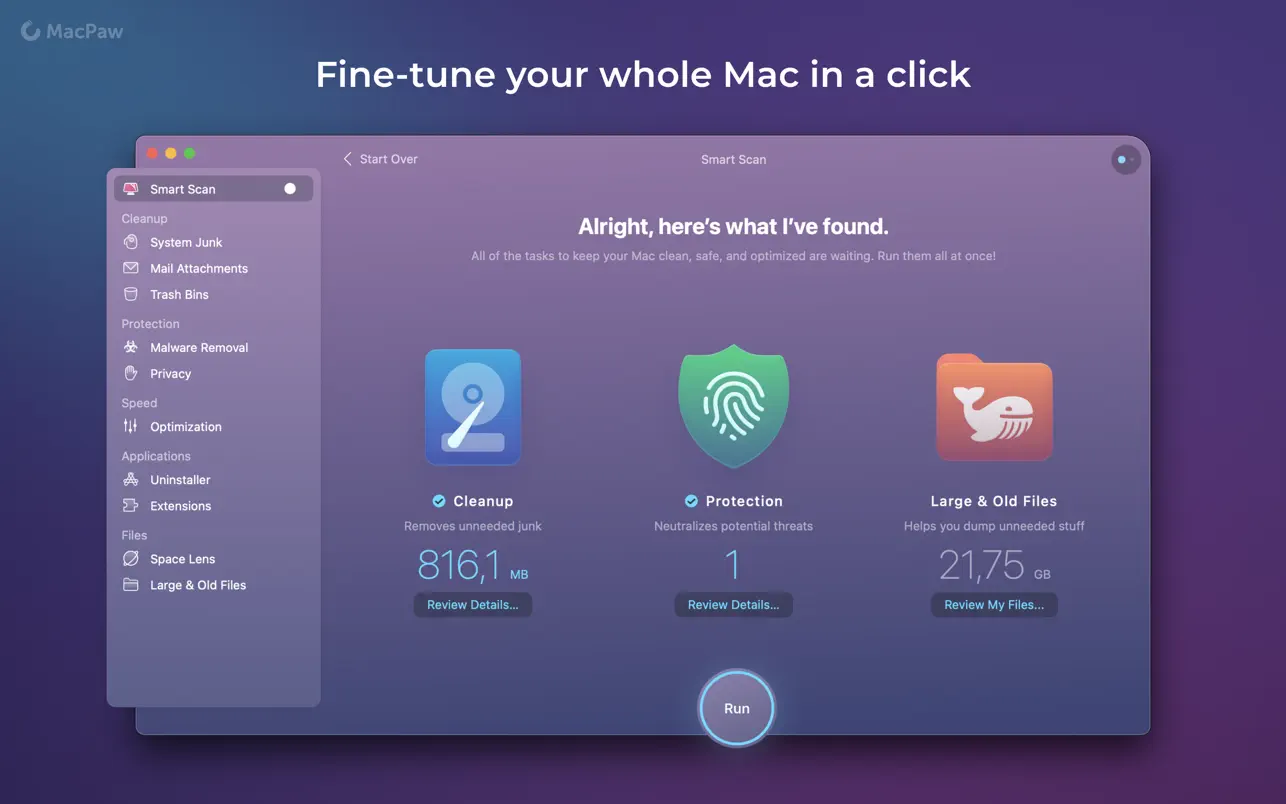Open Large & Old Files sidebar item

pyautogui.click(x=197, y=585)
